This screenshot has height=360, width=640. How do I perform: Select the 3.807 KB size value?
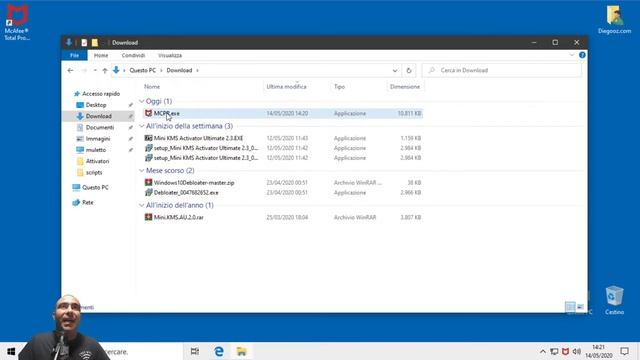pyautogui.click(x=411, y=218)
